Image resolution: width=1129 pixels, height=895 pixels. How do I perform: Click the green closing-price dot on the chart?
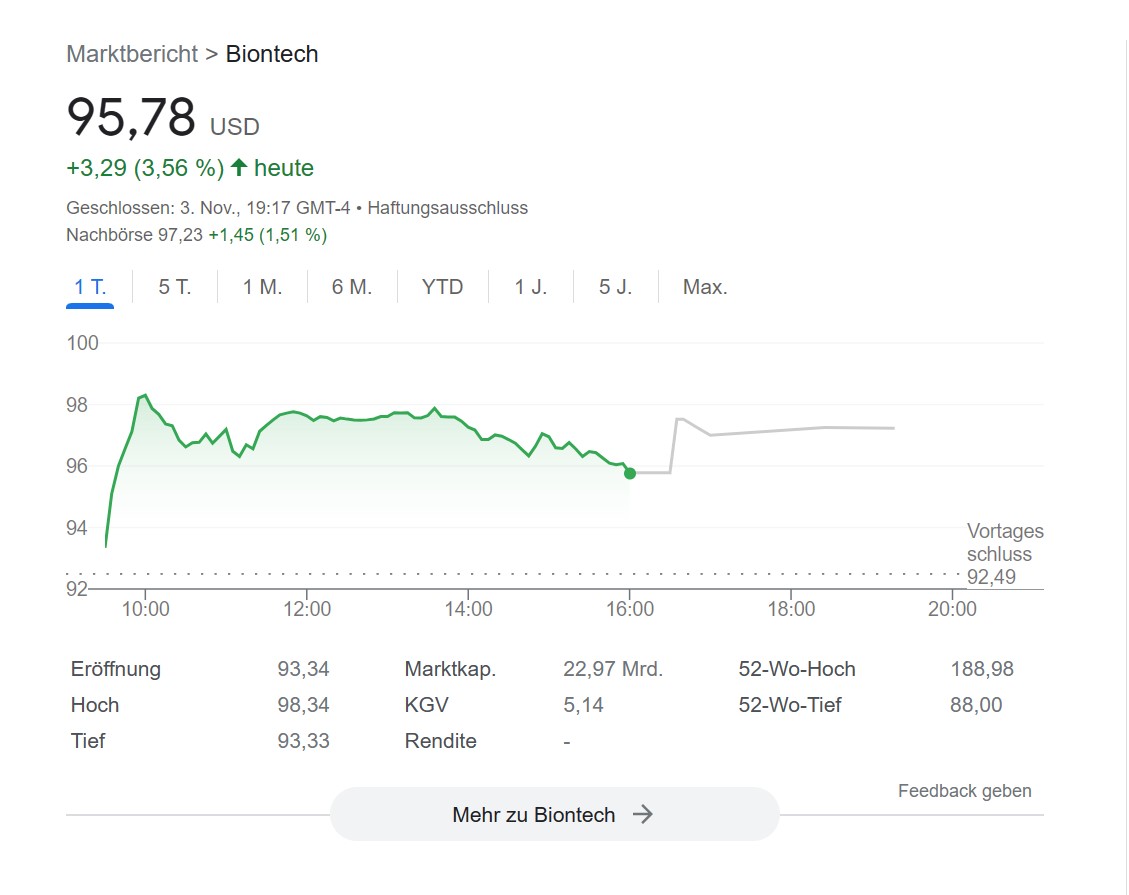pyautogui.click(x=630, y=473)
